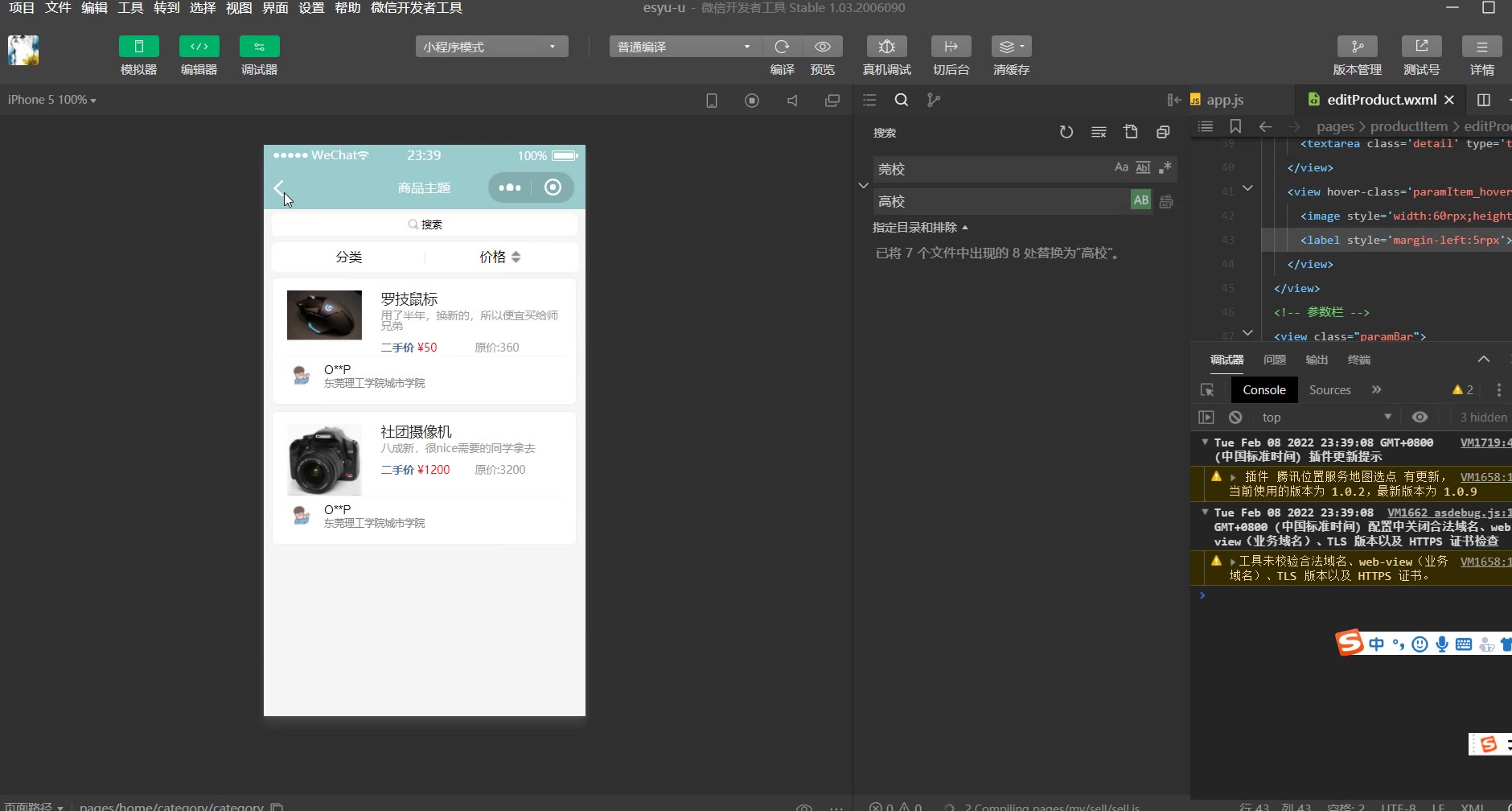Select the 问题 problems tab

(x=1275, y=360)
